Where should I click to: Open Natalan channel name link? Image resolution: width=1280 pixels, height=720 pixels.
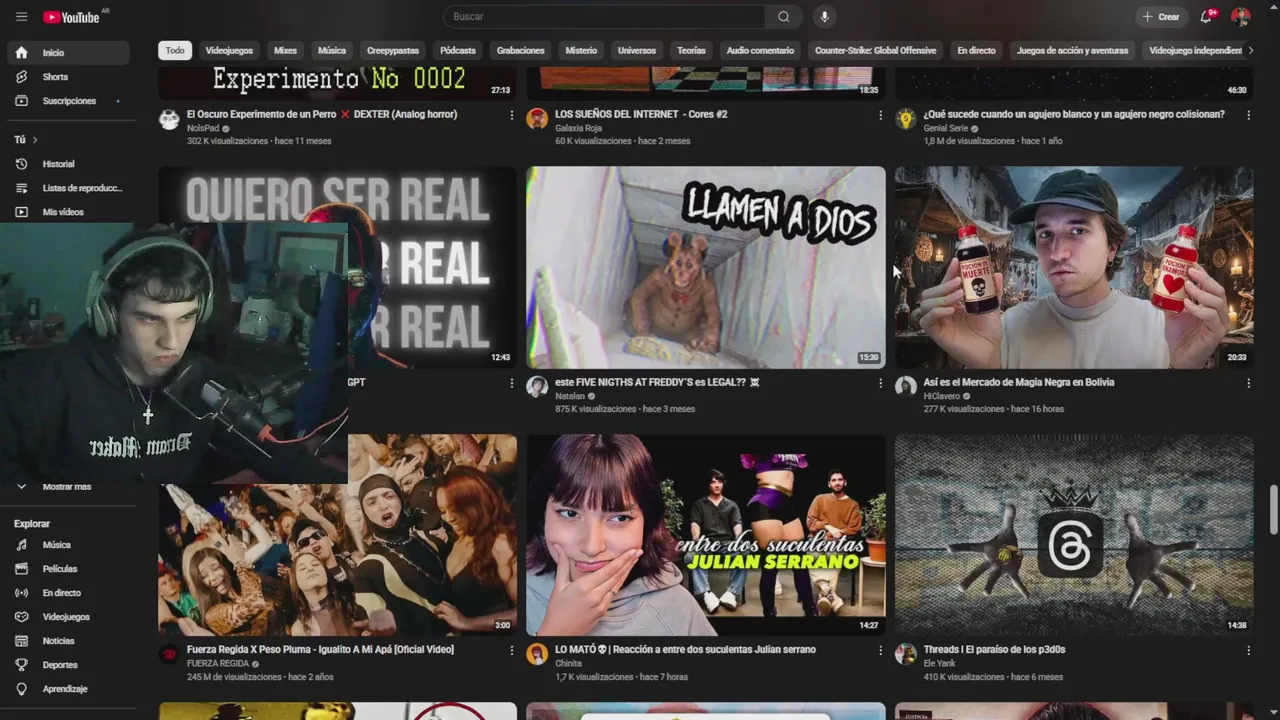coord(570,396)
